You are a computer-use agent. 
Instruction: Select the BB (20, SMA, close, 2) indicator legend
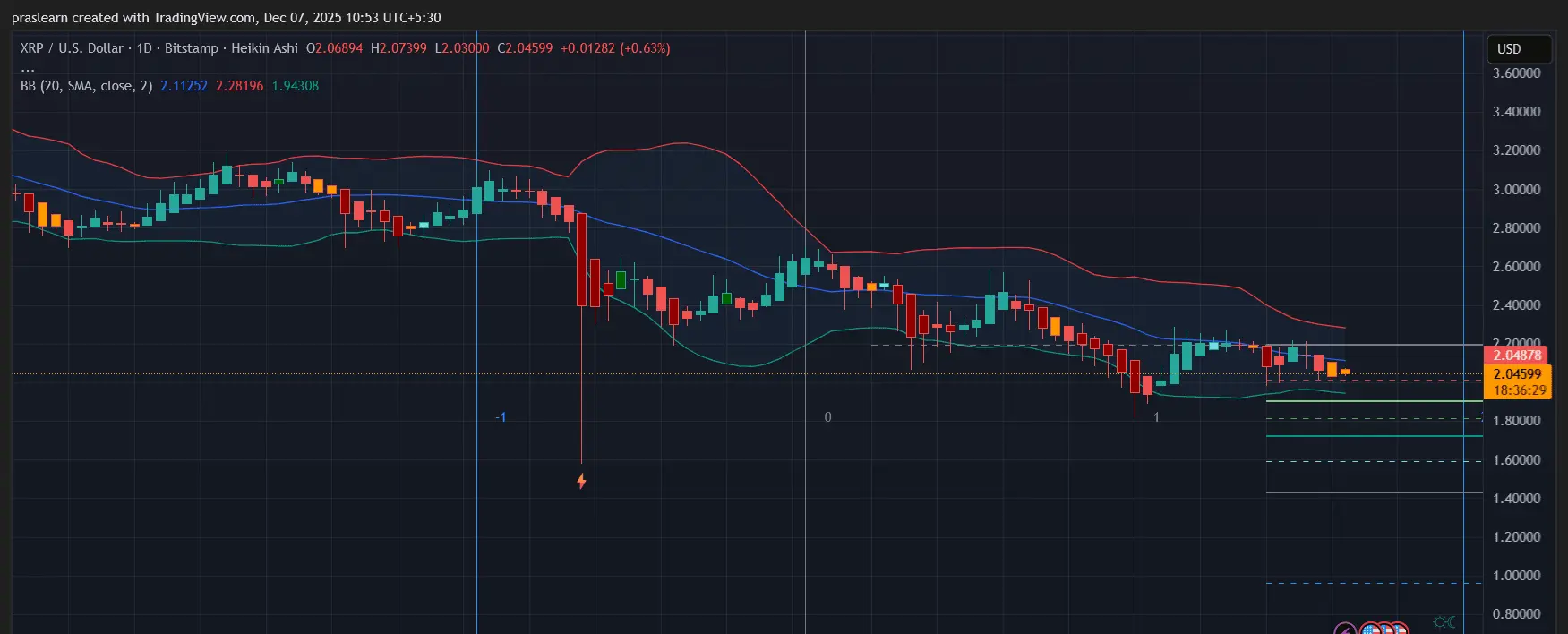point(86,86)
